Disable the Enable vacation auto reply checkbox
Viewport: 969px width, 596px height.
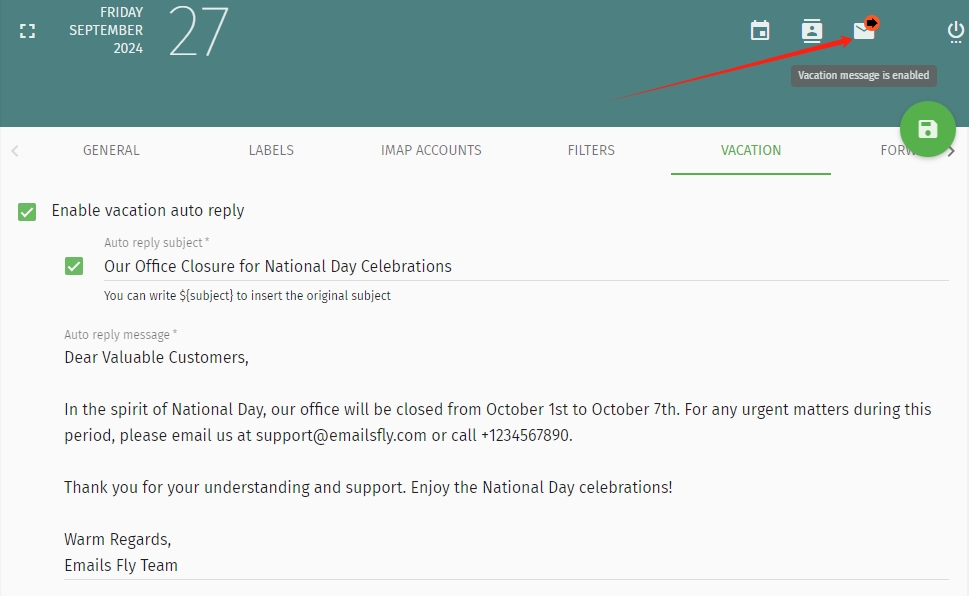27,212
